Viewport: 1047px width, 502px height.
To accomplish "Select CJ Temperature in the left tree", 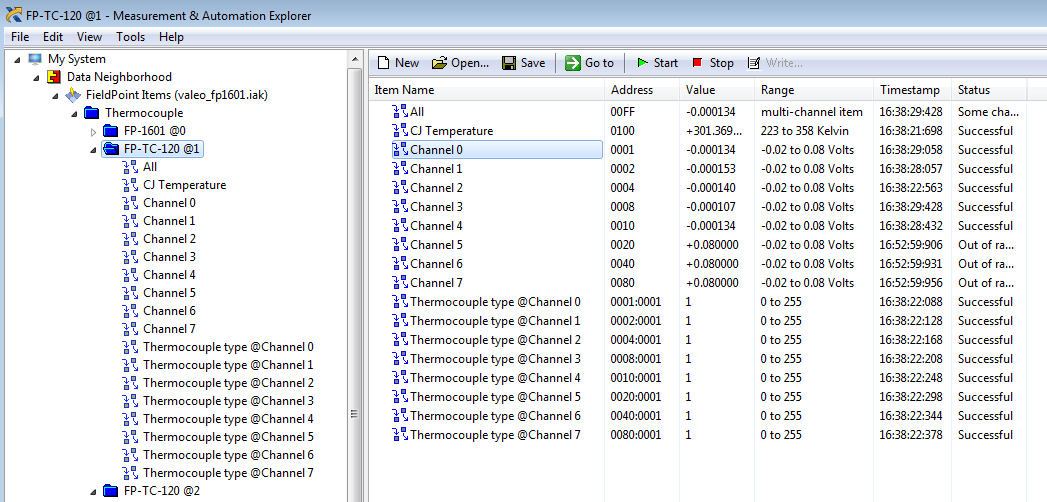I will click(x=184, y=185).
